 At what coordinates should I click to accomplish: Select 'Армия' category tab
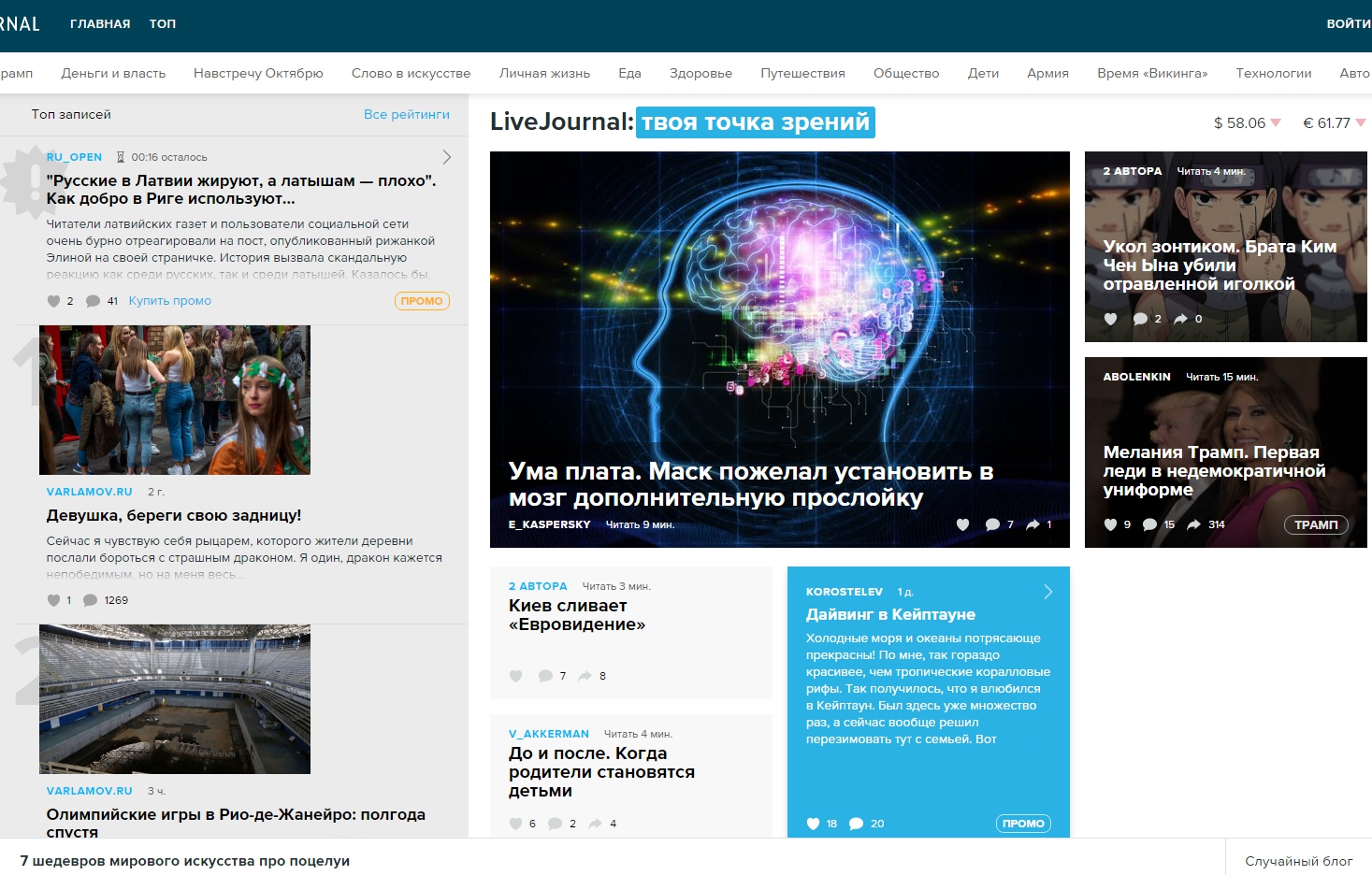[x=1047, y=73]
